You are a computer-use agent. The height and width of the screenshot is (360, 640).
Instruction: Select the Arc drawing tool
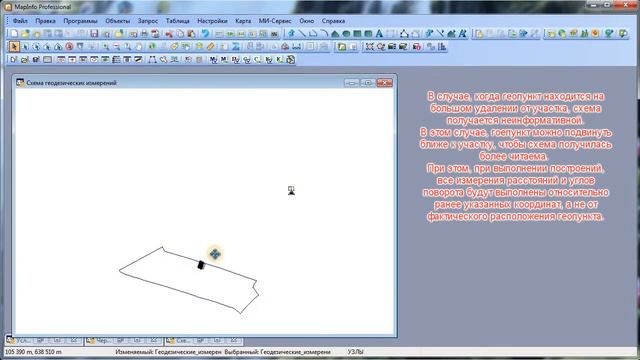[324, 34]
